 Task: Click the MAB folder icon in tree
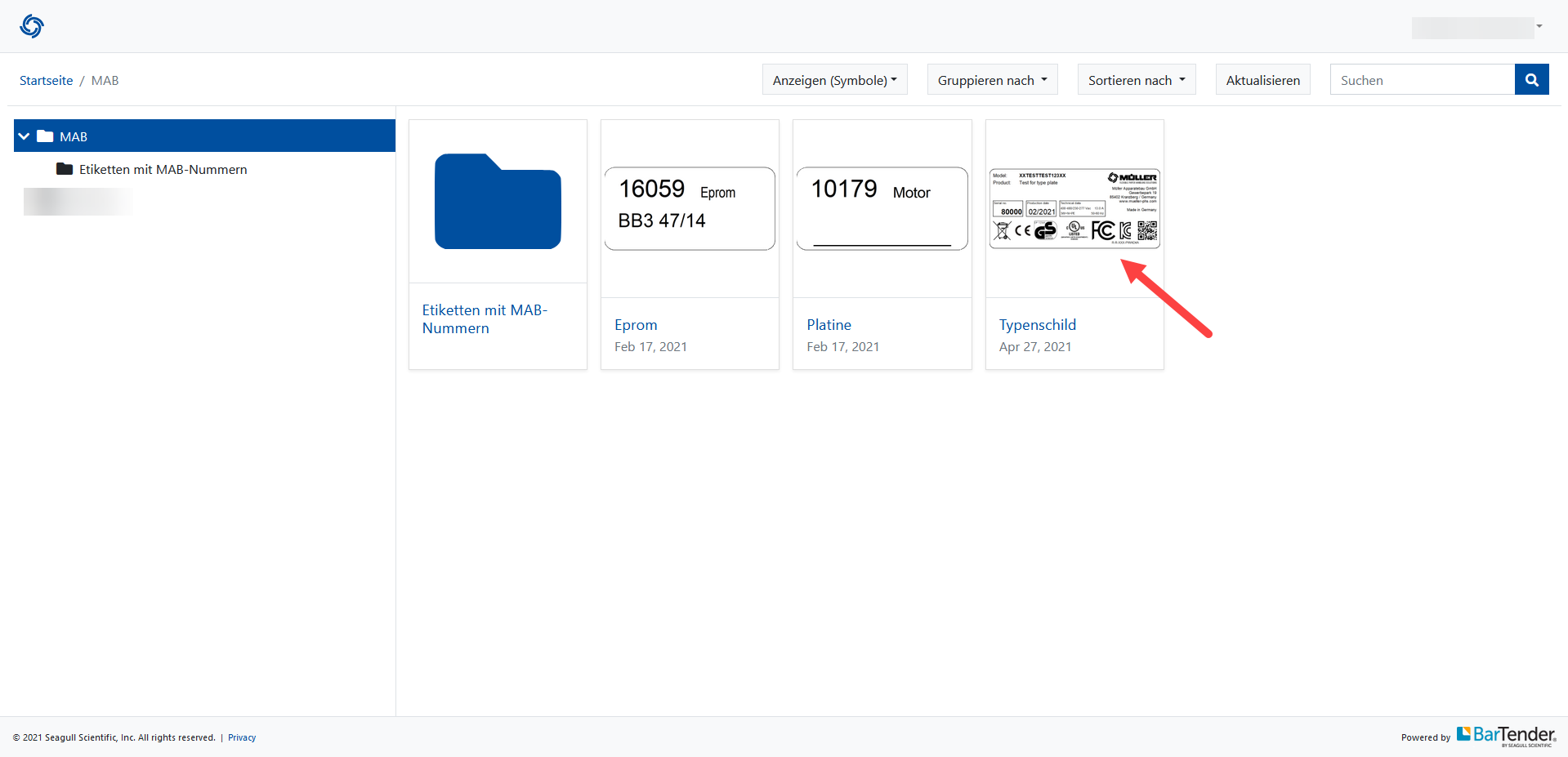tap(45, 136)
